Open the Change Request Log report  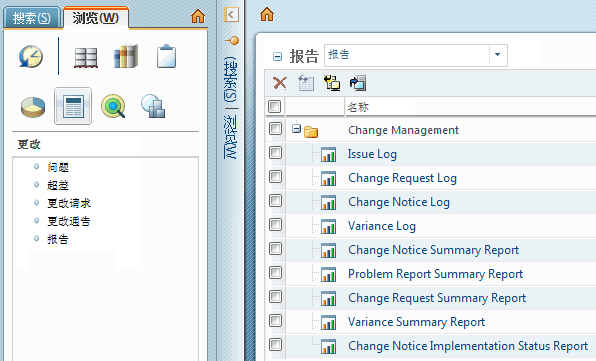tap(403, 178)
